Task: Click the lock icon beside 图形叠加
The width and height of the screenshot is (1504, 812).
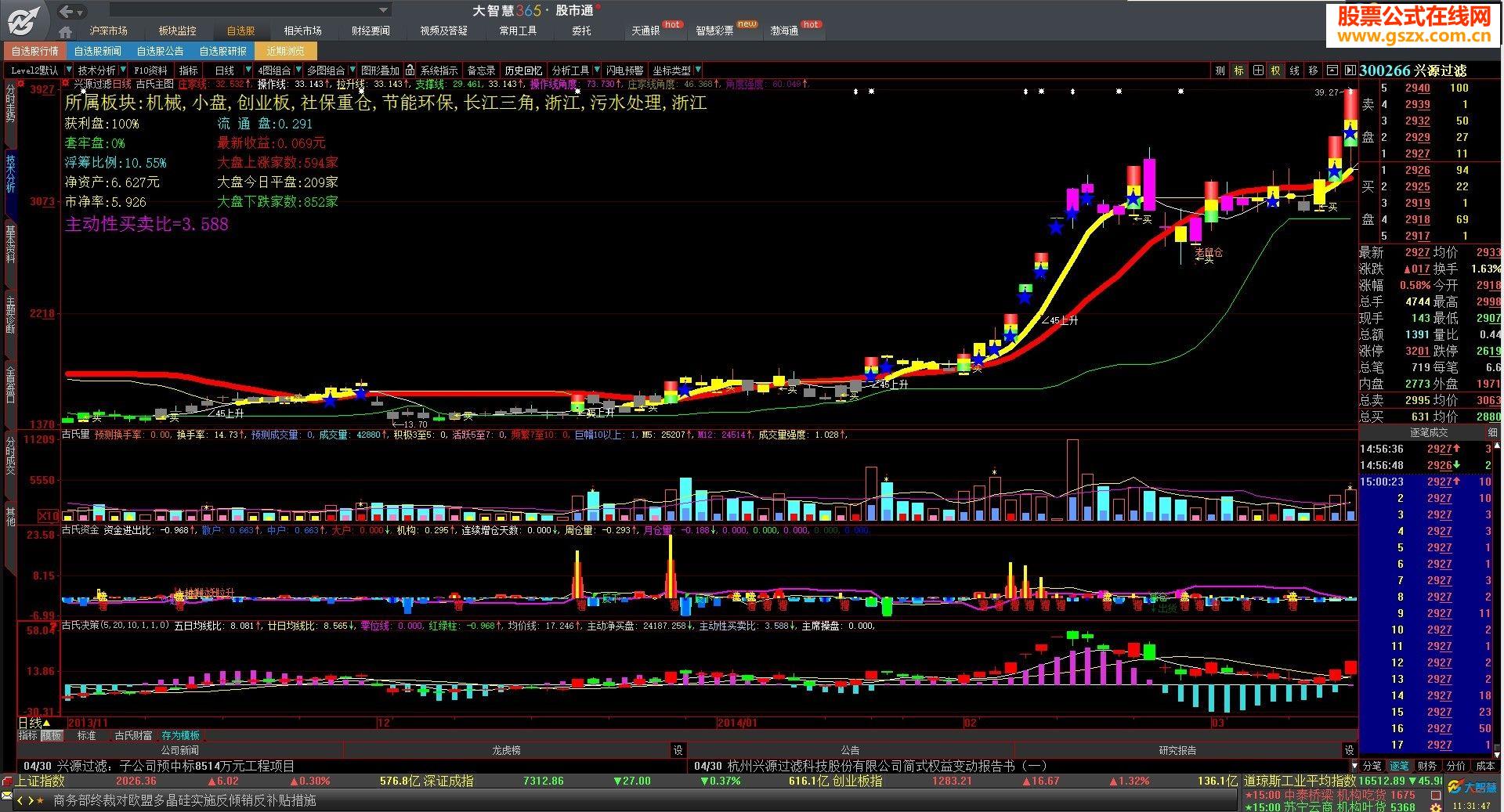Action: [410, 70]
